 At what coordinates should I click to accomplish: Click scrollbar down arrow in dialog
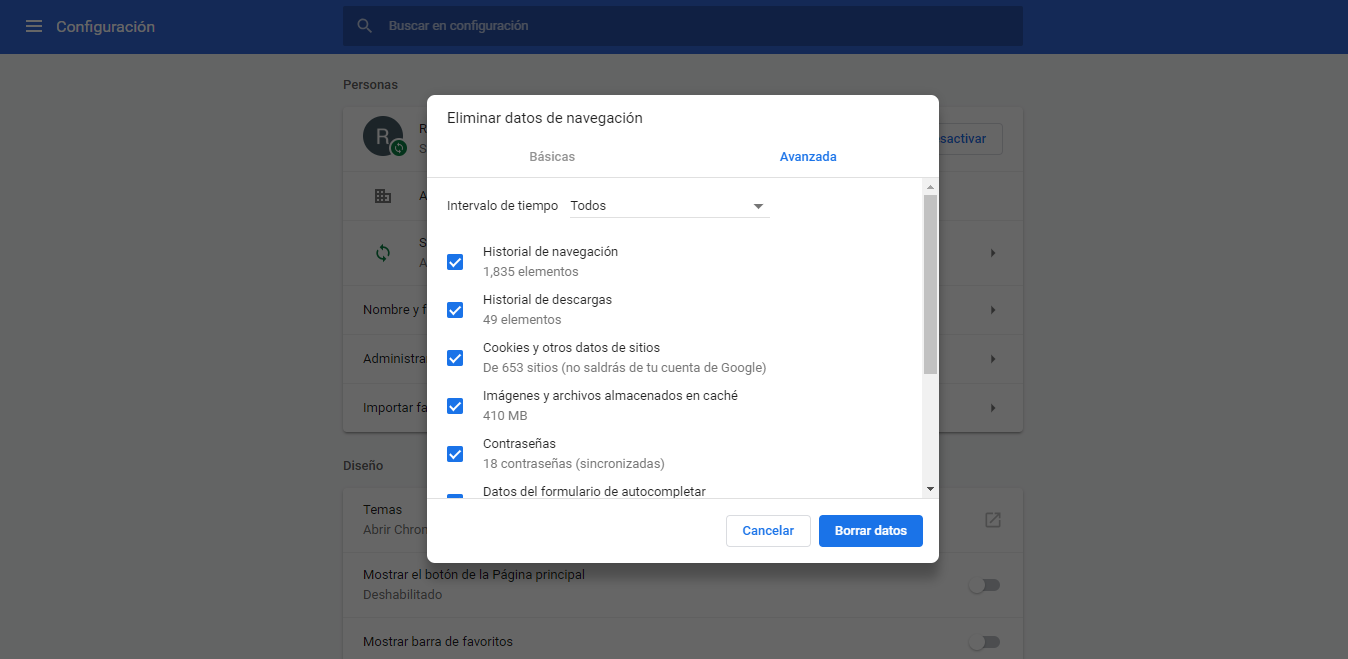pyautogui.click(x=930, y=489)
